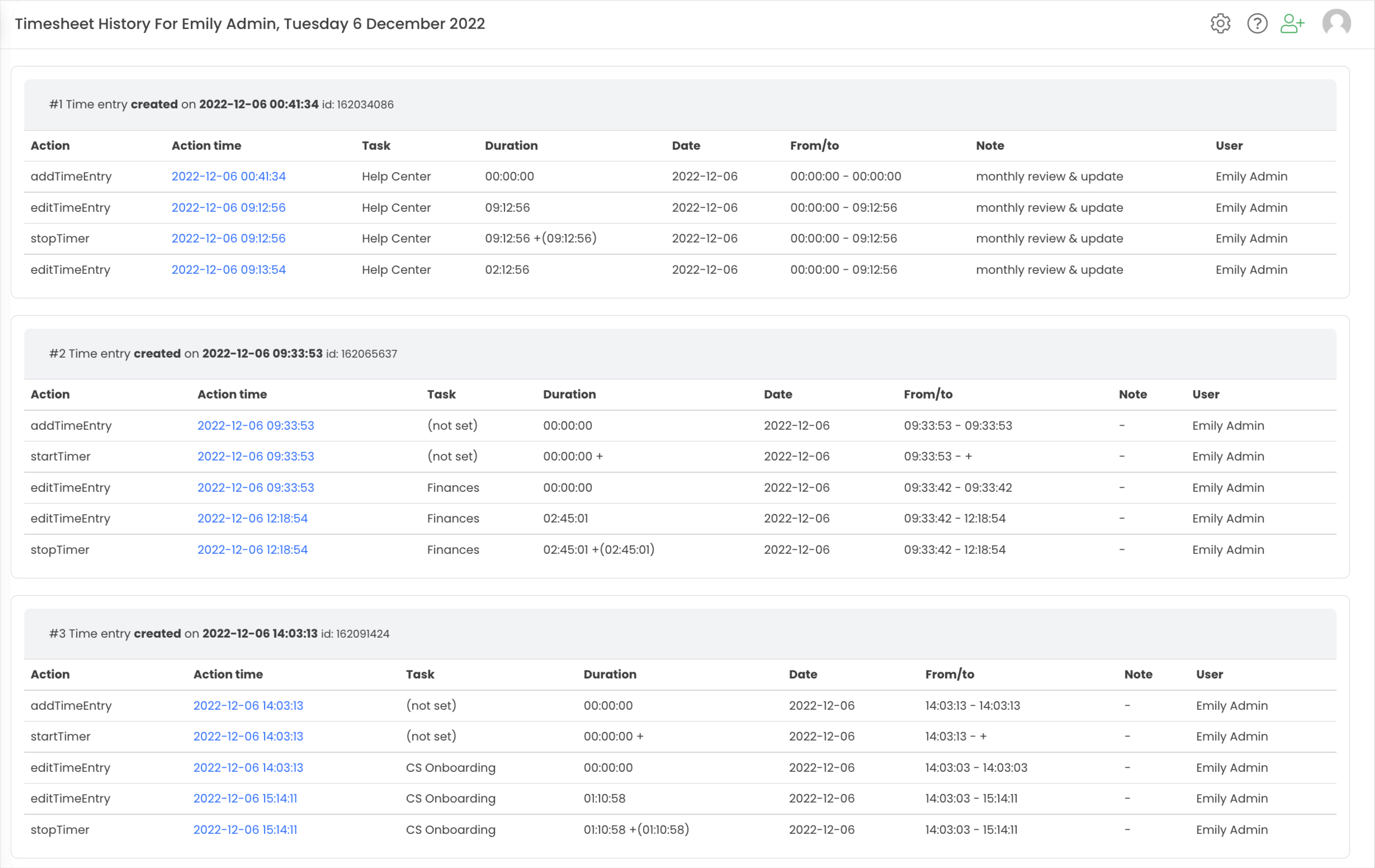Select the 02:12:56 duration cell

point(507,269)
